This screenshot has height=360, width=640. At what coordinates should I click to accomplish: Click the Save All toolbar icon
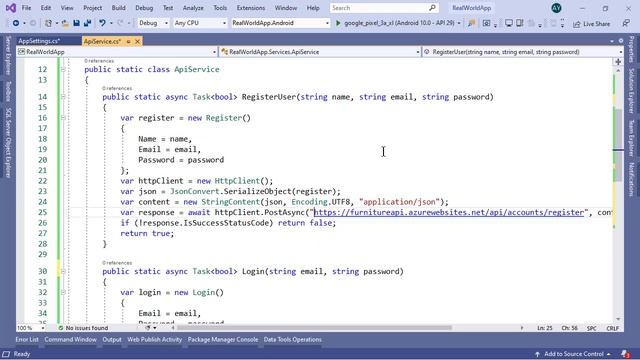[x=87, y=23]
